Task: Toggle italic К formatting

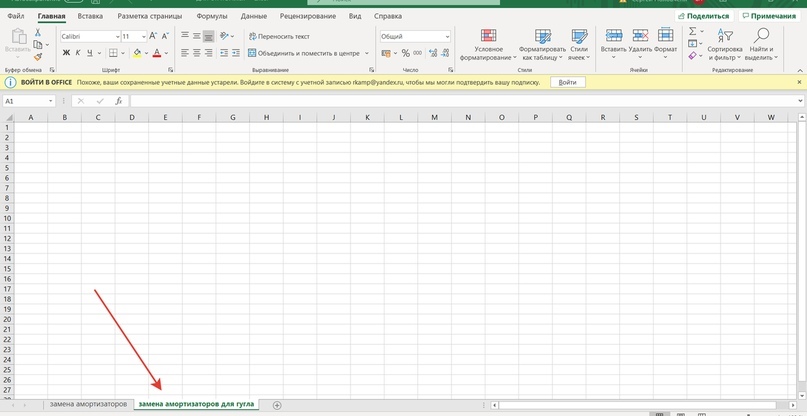Action: point(78,53)
